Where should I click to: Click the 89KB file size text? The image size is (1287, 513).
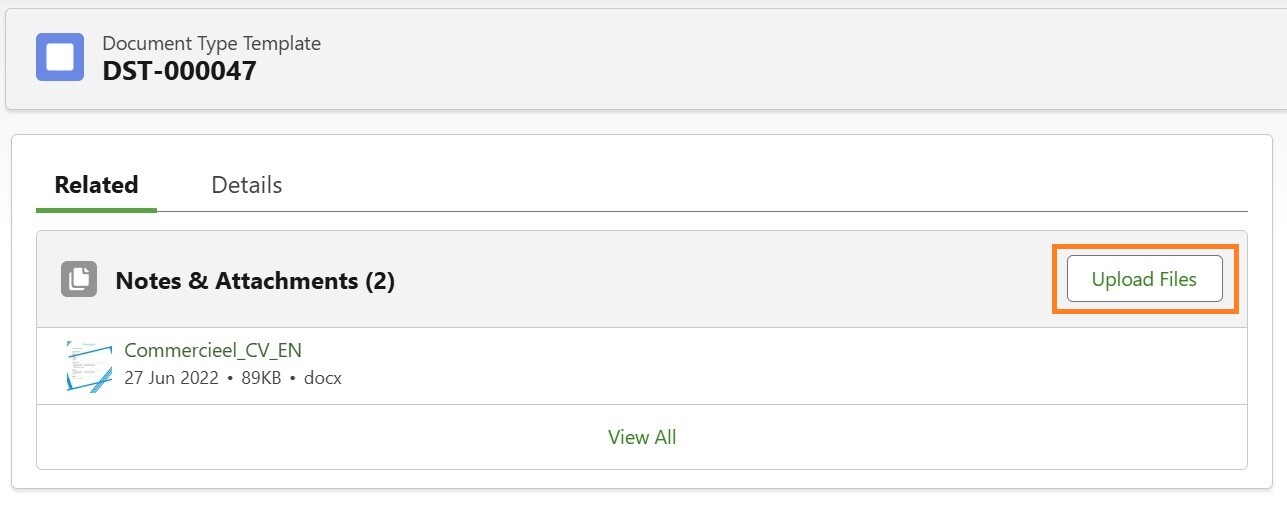(x=264, y=379)
